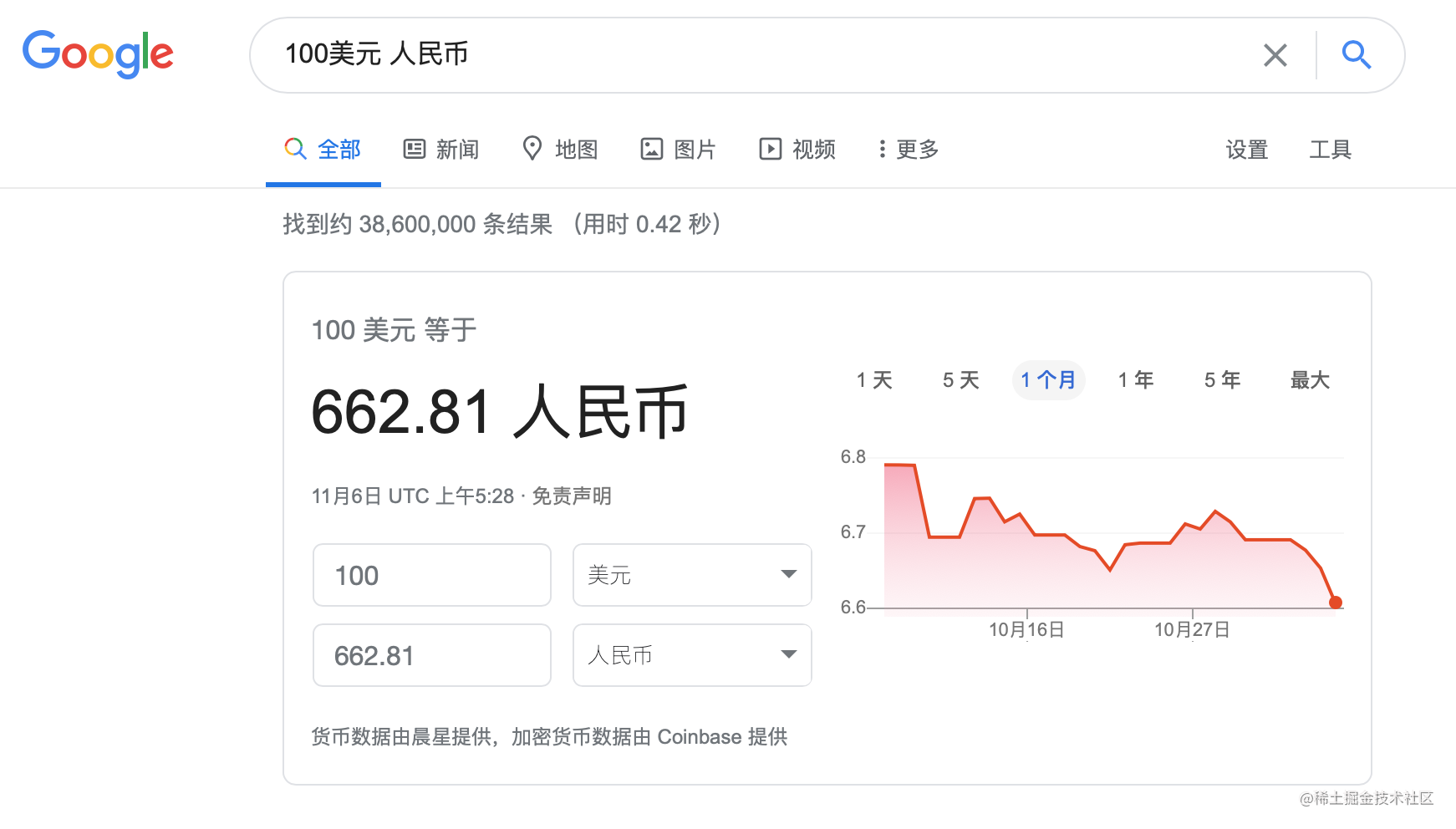Select the 1 个月 chart range
Image resolution: width=1456 pixels, height=829 pixels.
click(1048, 380)
